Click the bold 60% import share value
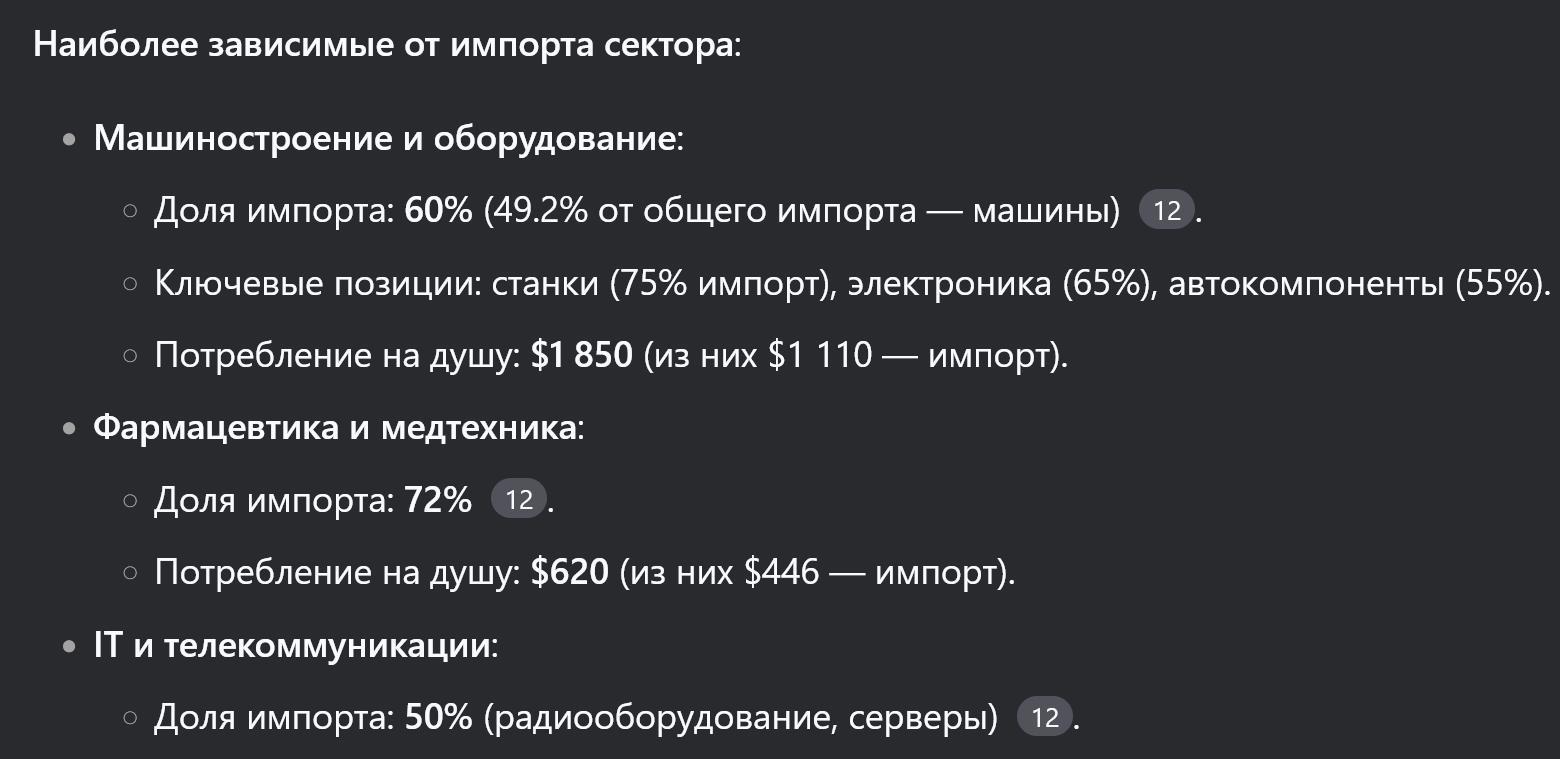1560x759 pixels. click(x=438, y=211)
